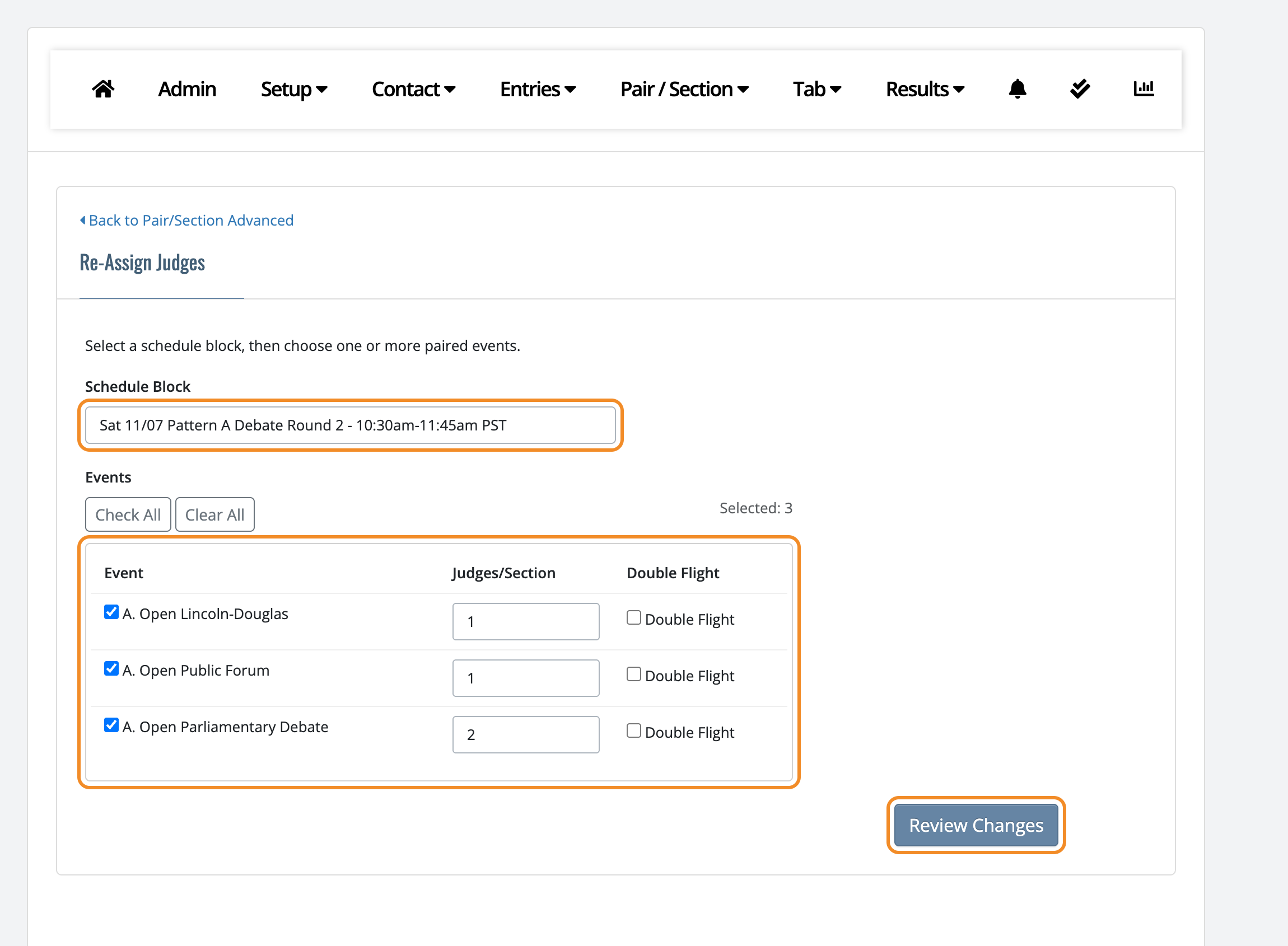Enable Double Flight for Open Public Forum
Viewport: 1288px width, 946px height.
tap(633, 674)
